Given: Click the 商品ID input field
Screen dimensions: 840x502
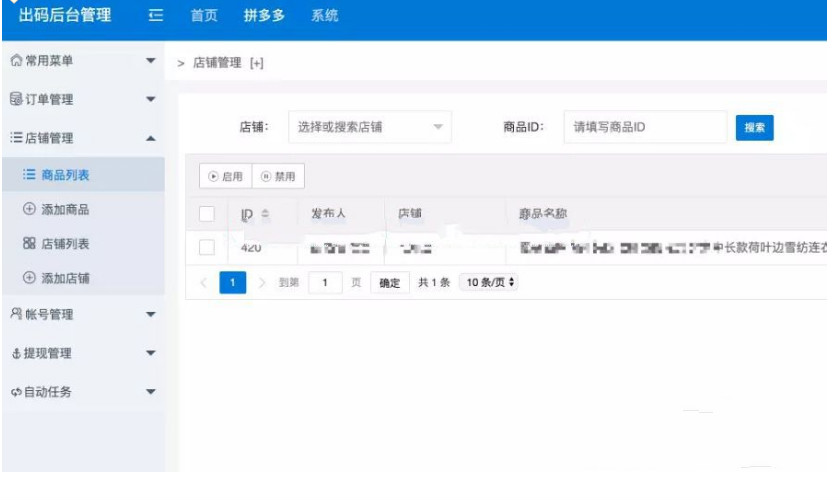Looking at the screenshot, I should pyautogui.click(x=645, y=127).
